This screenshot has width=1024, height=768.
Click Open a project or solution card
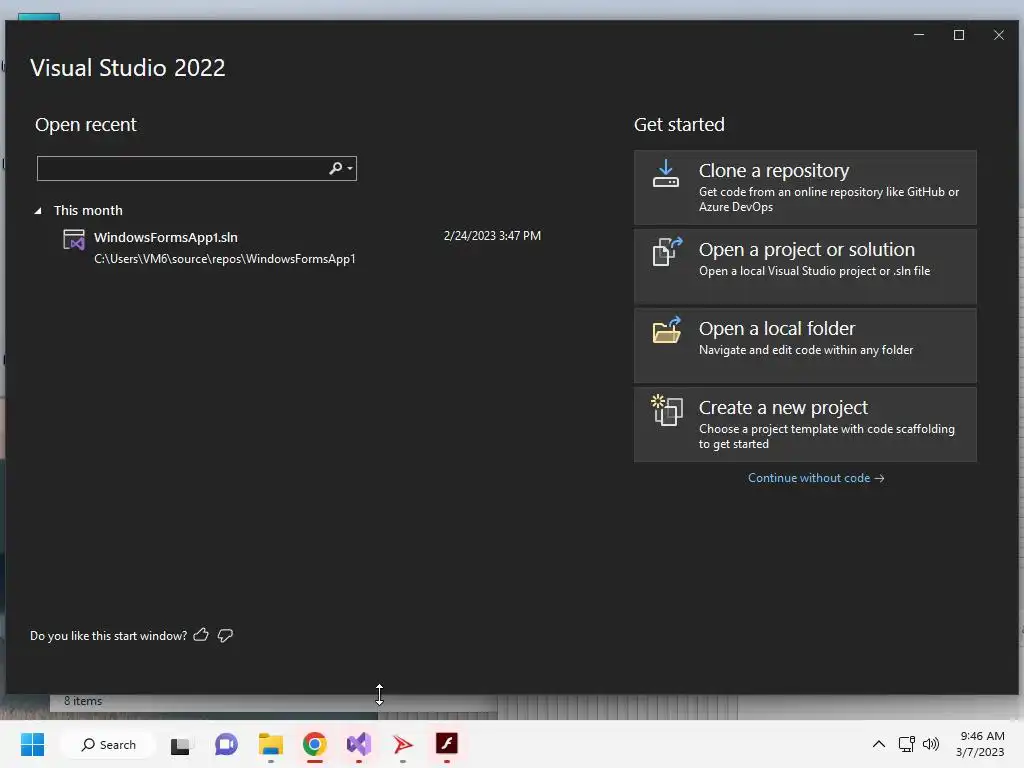[805, 266]
